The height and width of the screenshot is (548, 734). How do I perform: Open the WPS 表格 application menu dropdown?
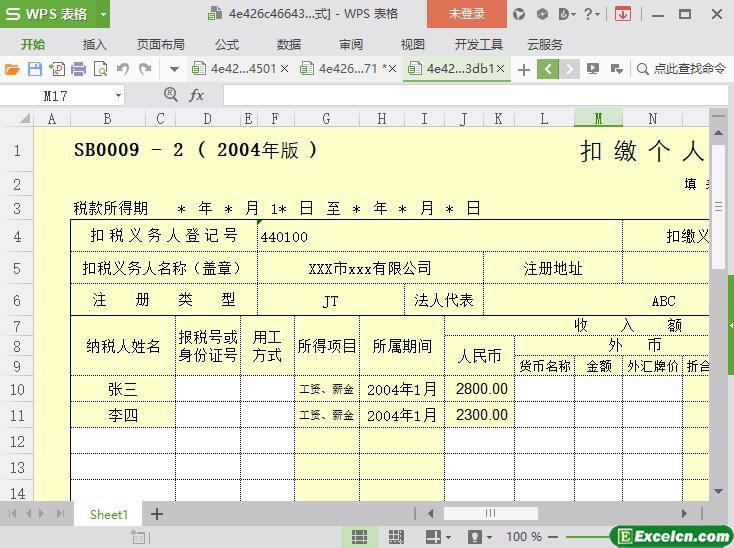click(103, 14)
